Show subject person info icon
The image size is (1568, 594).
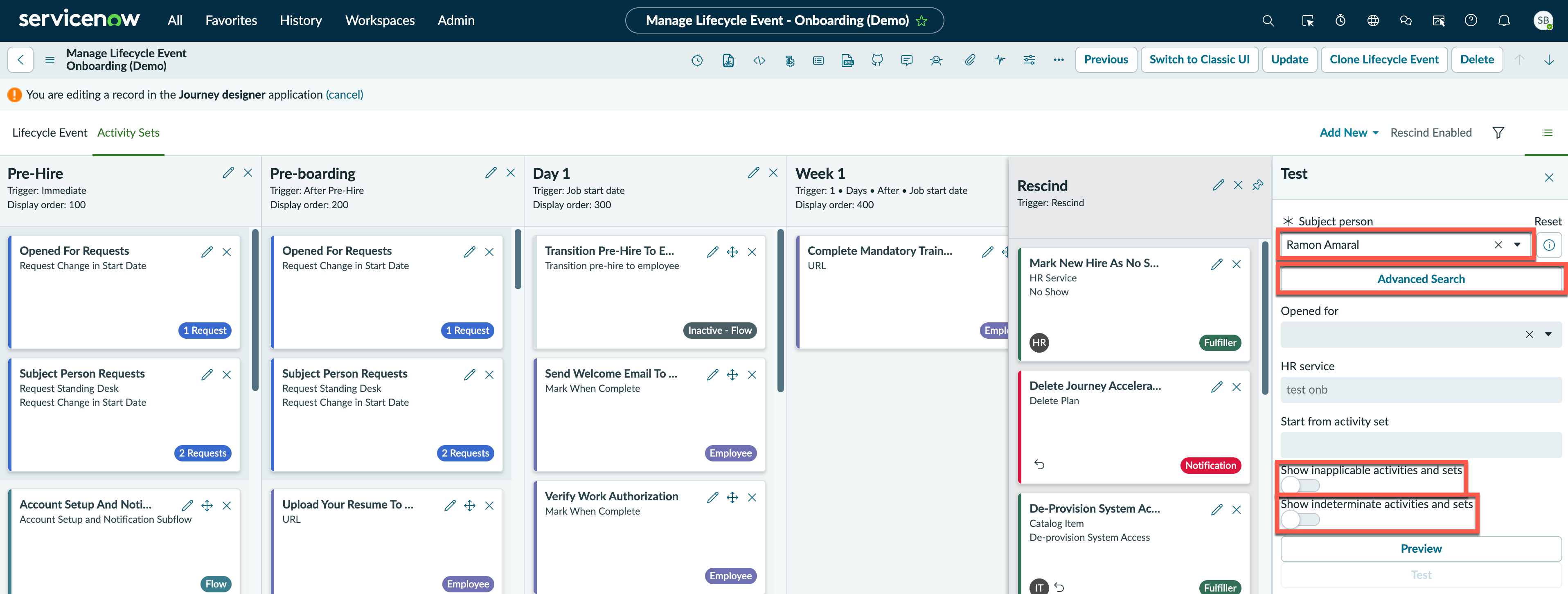point(1548,245)
